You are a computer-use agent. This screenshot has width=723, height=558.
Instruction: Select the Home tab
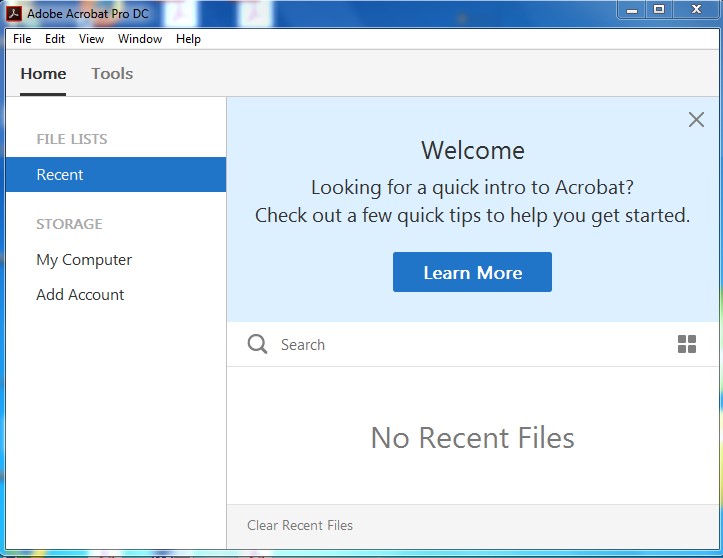[x=43, y=74]
